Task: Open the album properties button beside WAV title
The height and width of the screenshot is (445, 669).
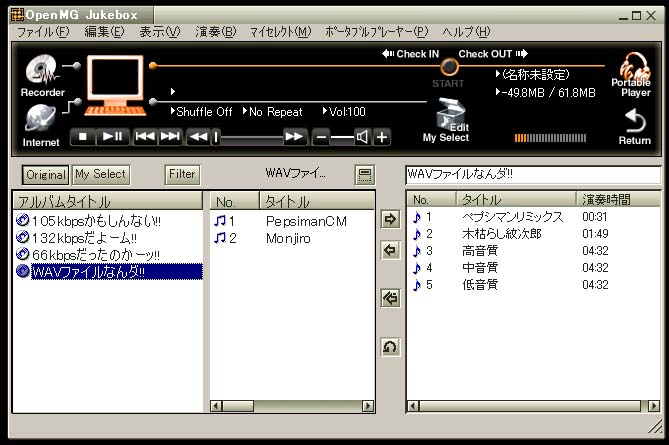Action: point(364,175)
